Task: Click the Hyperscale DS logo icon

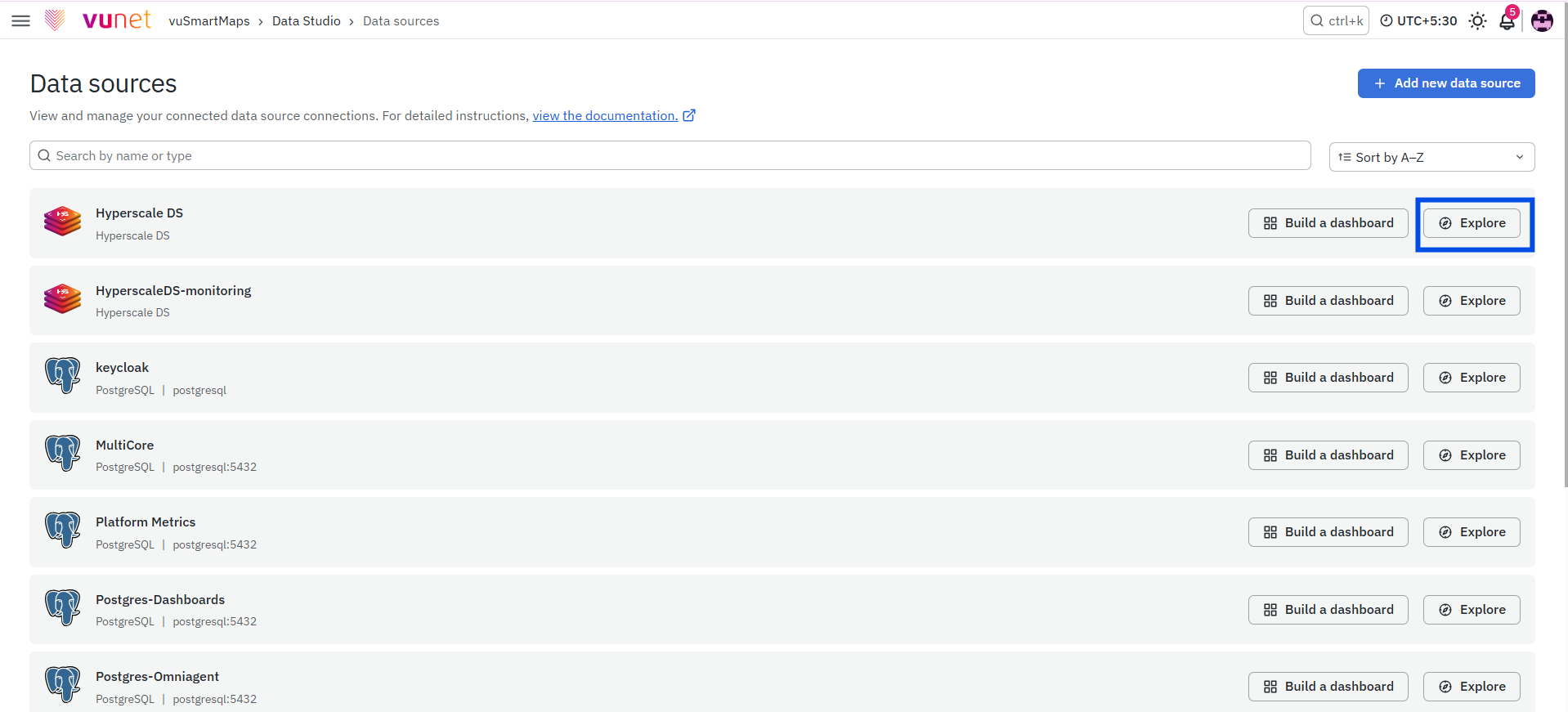Action: pyautogui.click(x=62, y=222)
